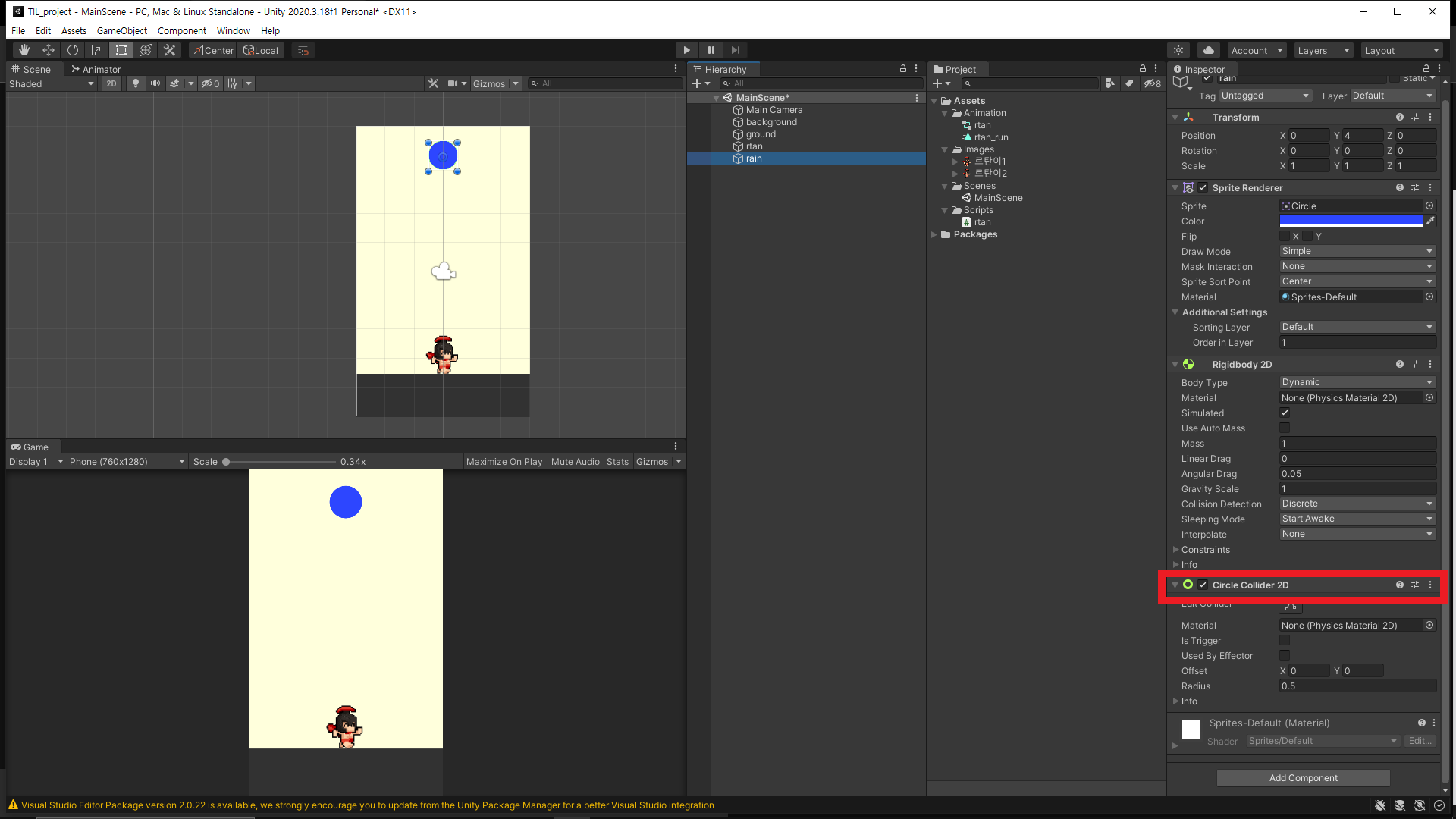
Task: Click Add Component button at bottom
Action: (x=1303, y=777)
